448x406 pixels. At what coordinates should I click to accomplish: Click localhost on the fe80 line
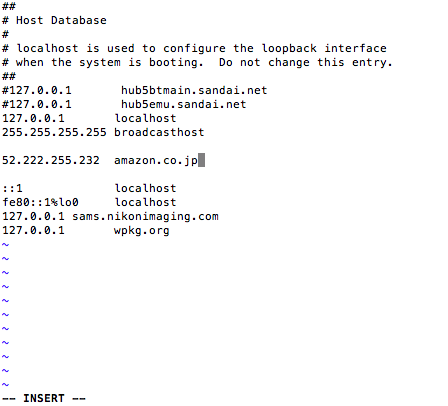[145, 202]
